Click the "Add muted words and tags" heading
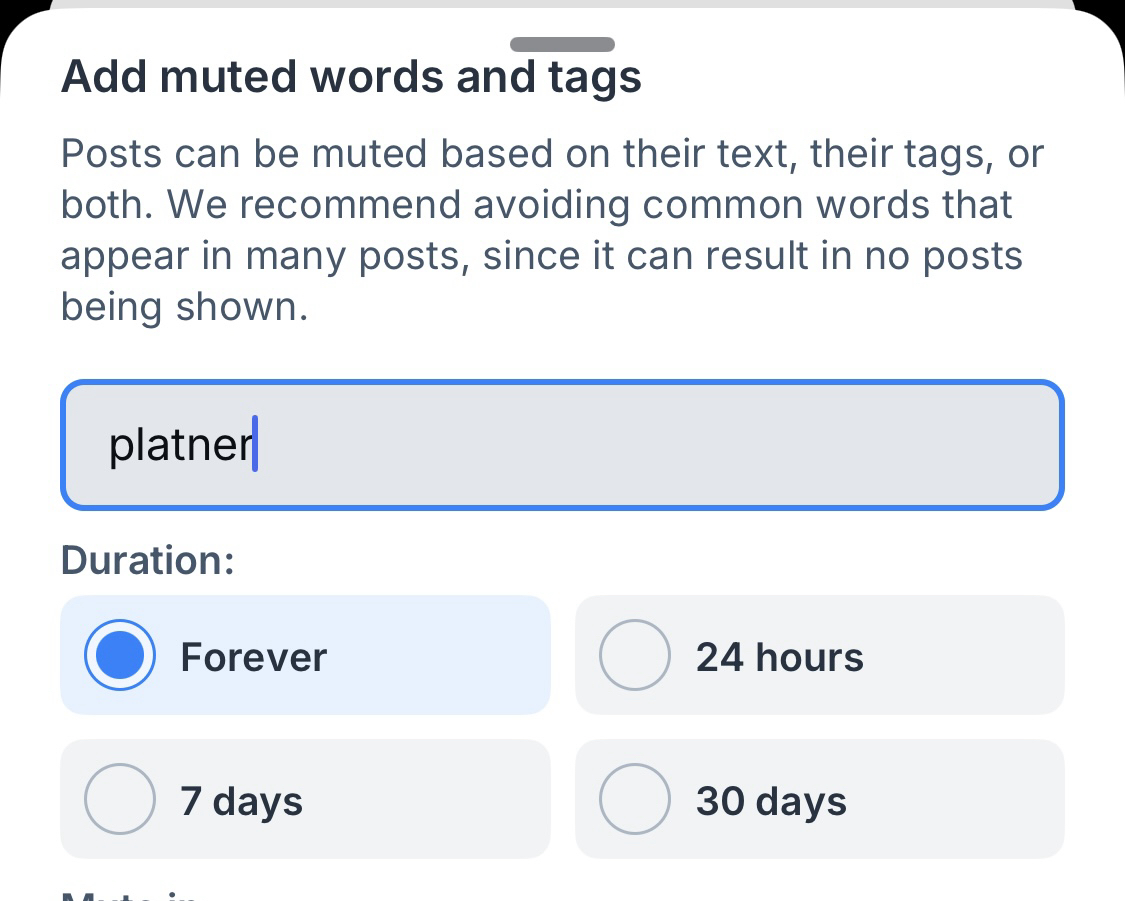Image resolution: width=1125 pixels, height=901 pixels. 351,77
